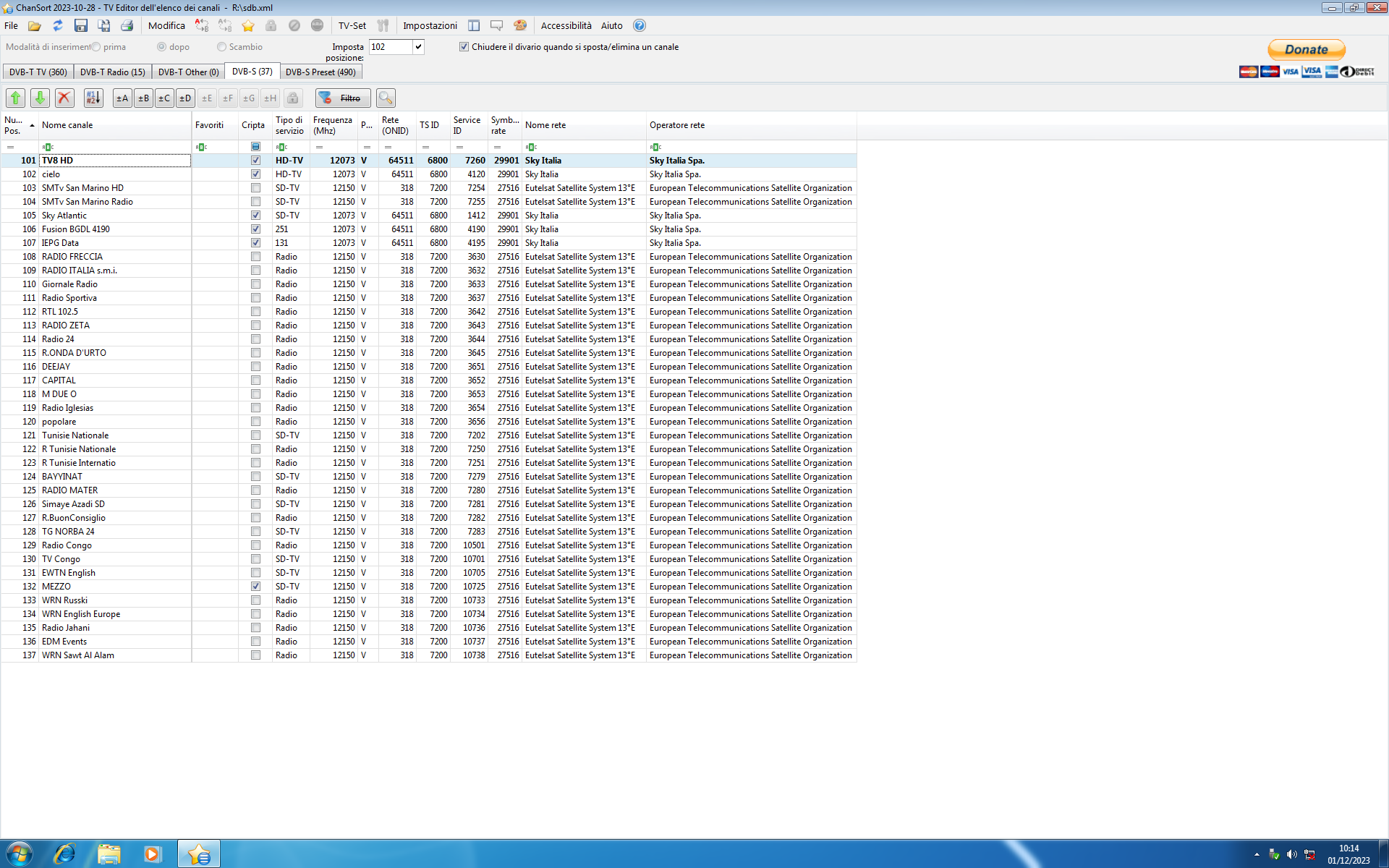Click the Donate PayPal button
This screenshot has height=868, width=1389.
tap(1307, 50)
